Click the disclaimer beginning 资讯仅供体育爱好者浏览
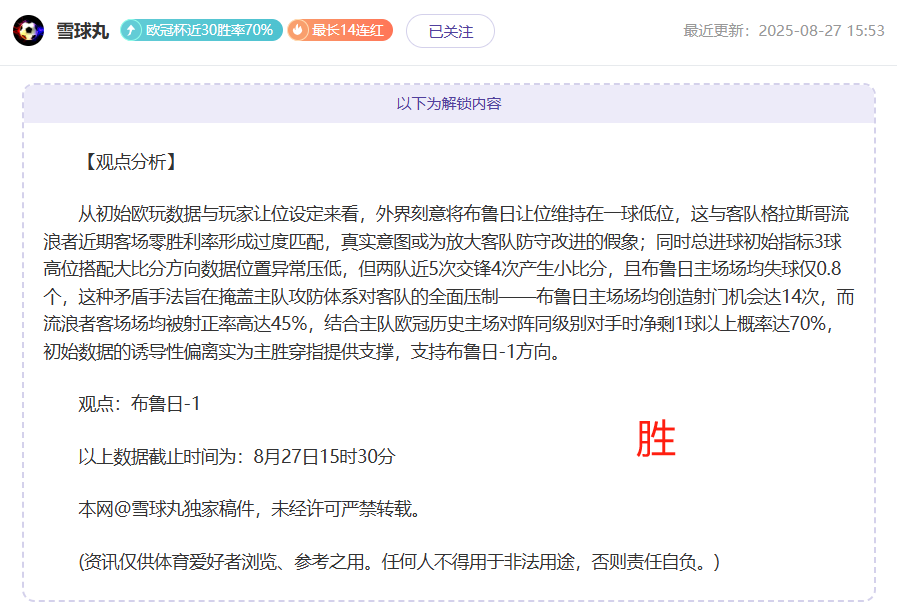 click(399, 562)
